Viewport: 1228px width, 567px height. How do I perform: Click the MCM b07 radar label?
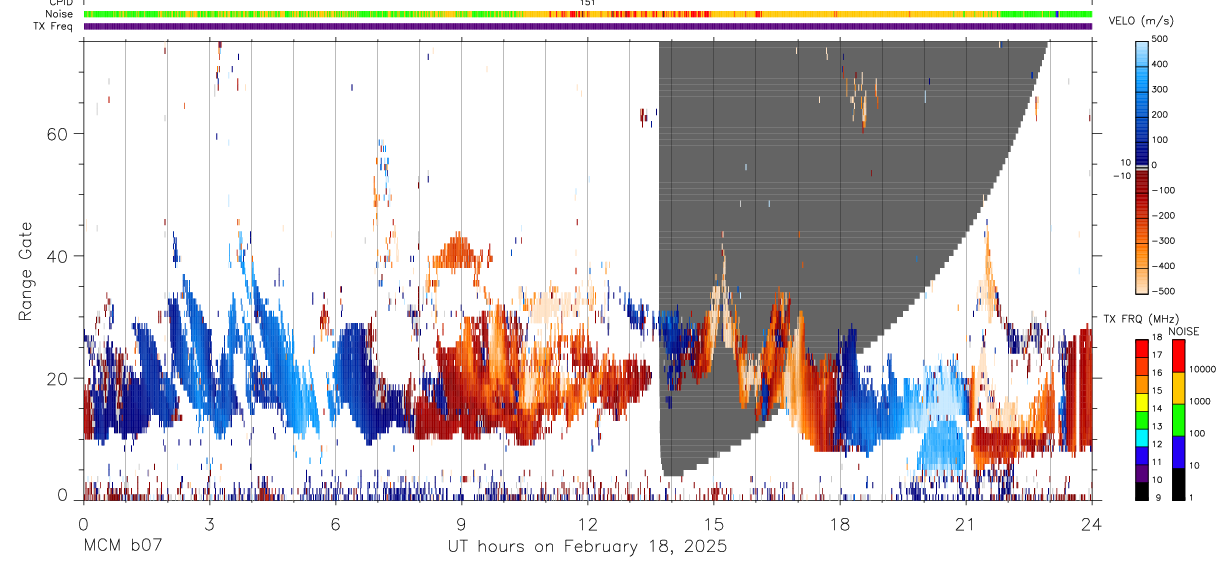[x=122, y=546]
